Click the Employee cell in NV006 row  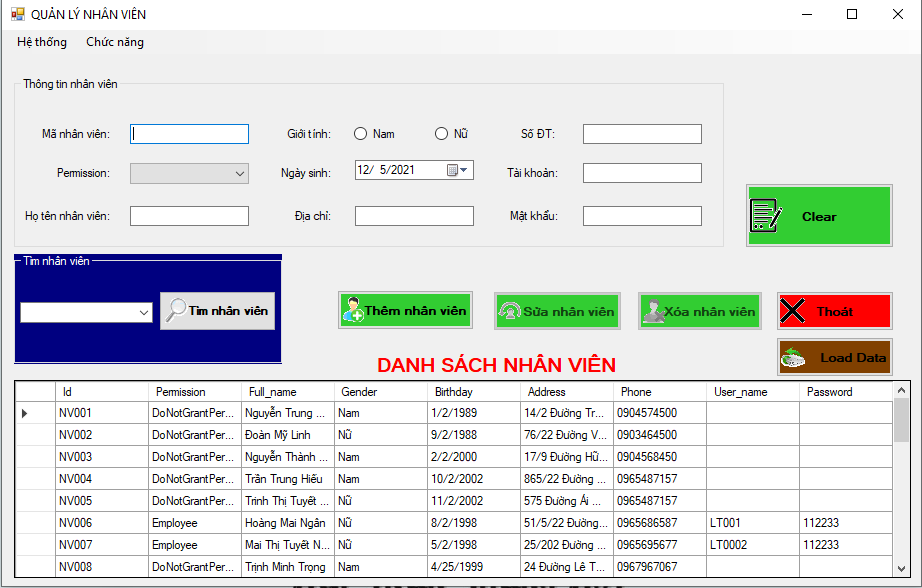tap(195, 523)
